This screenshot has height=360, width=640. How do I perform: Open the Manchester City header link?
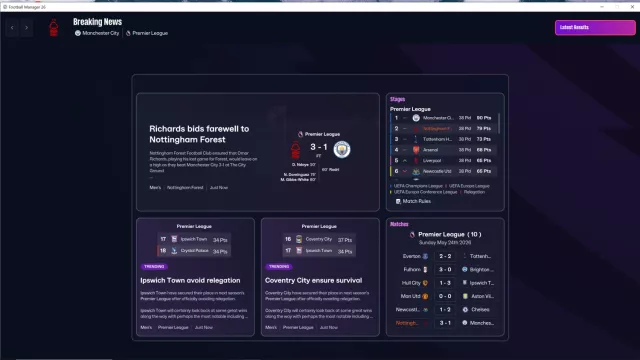[97, 33]
